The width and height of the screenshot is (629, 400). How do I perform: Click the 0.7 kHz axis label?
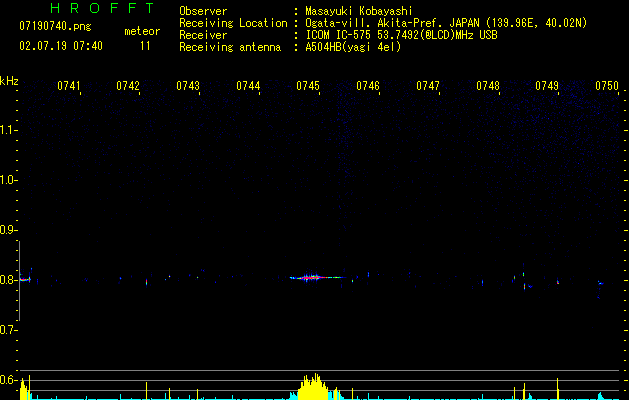point(8,330)
